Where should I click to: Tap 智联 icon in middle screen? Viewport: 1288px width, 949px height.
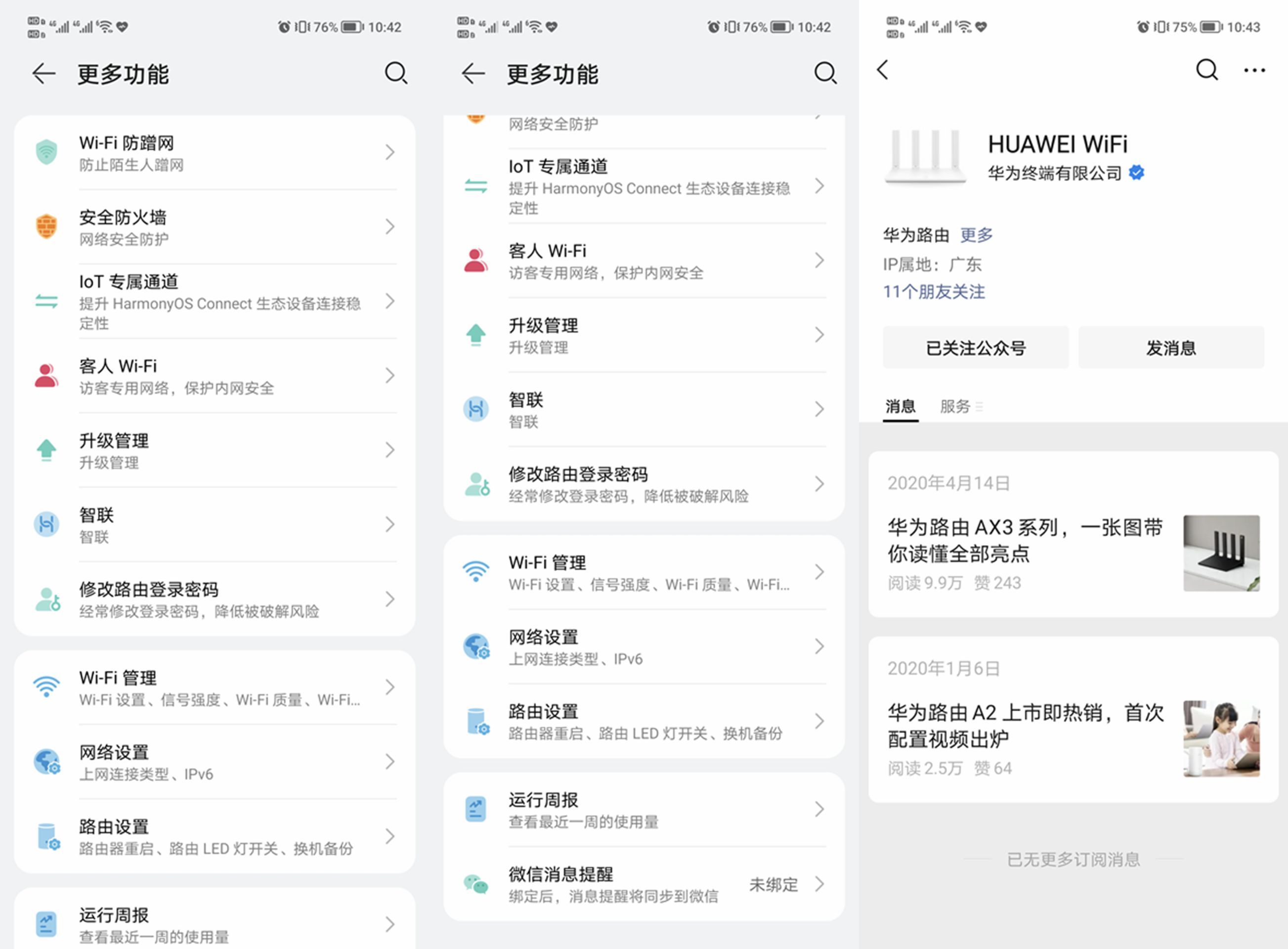tap(476, 410)
